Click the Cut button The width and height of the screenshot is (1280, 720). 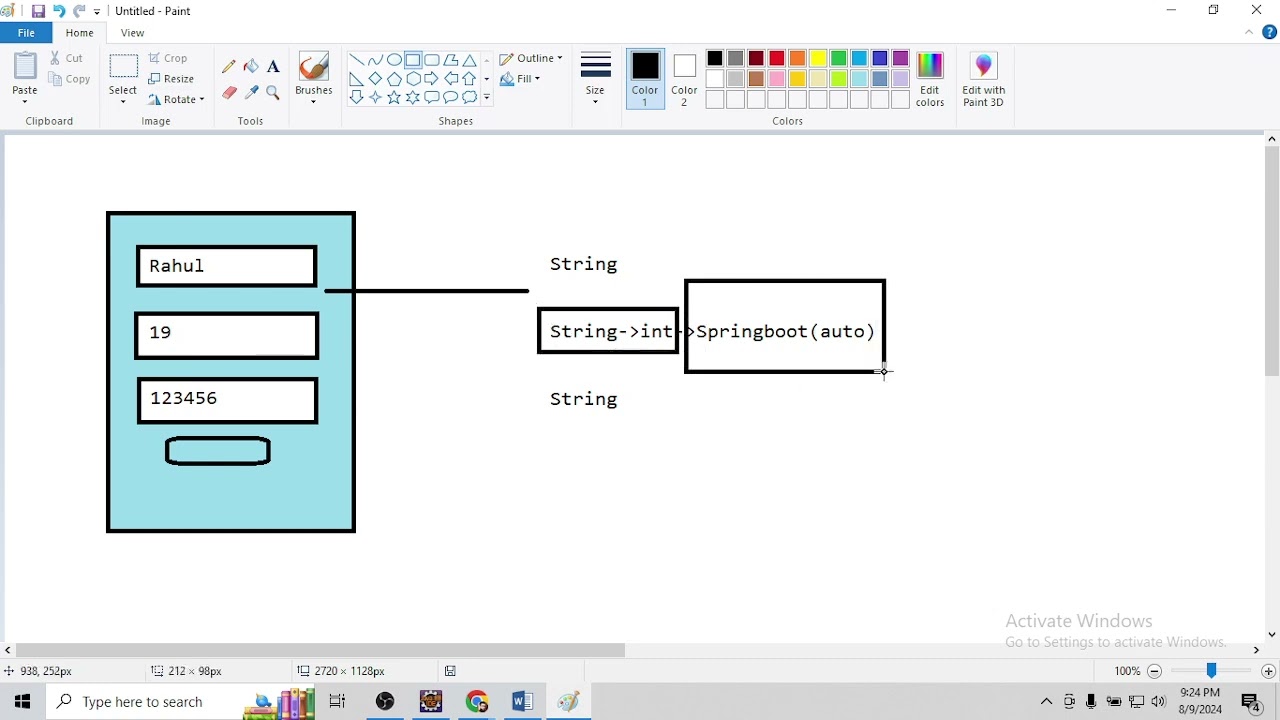pyautogui.click(x=67, y=58)
